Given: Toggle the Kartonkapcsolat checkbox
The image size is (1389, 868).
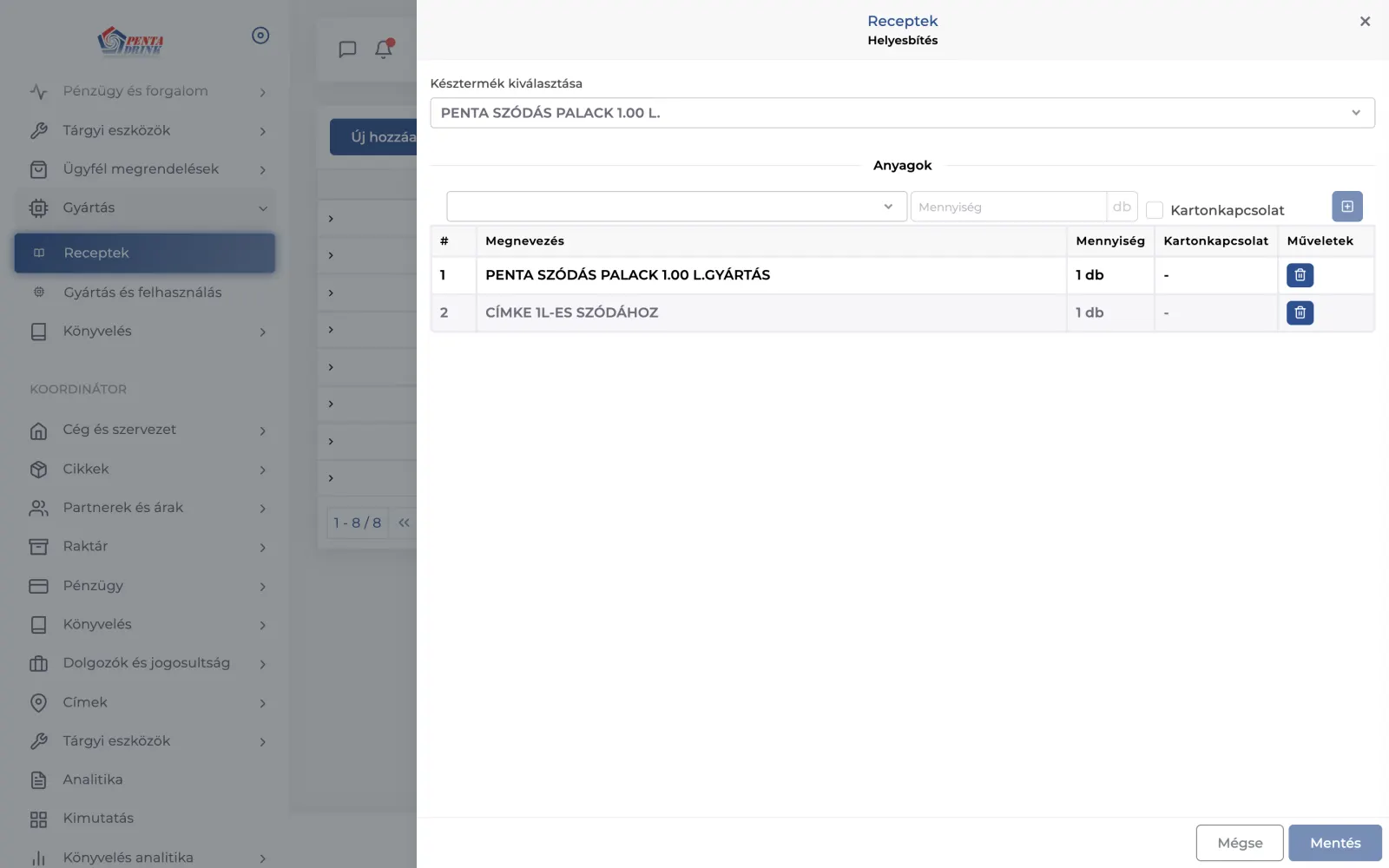Looking at the screenshot, I should pyautogui.click(x=1155, y=210).
